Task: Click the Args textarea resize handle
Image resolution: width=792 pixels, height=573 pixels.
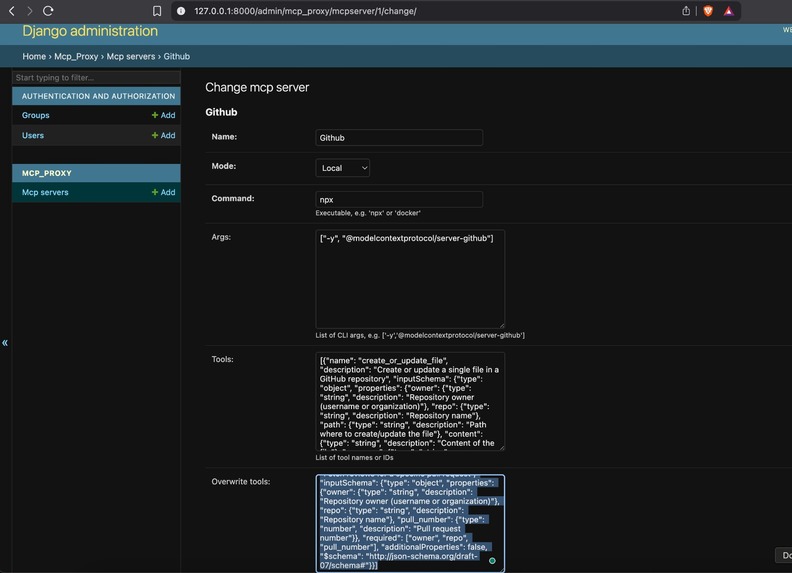Action: [502, 325]
